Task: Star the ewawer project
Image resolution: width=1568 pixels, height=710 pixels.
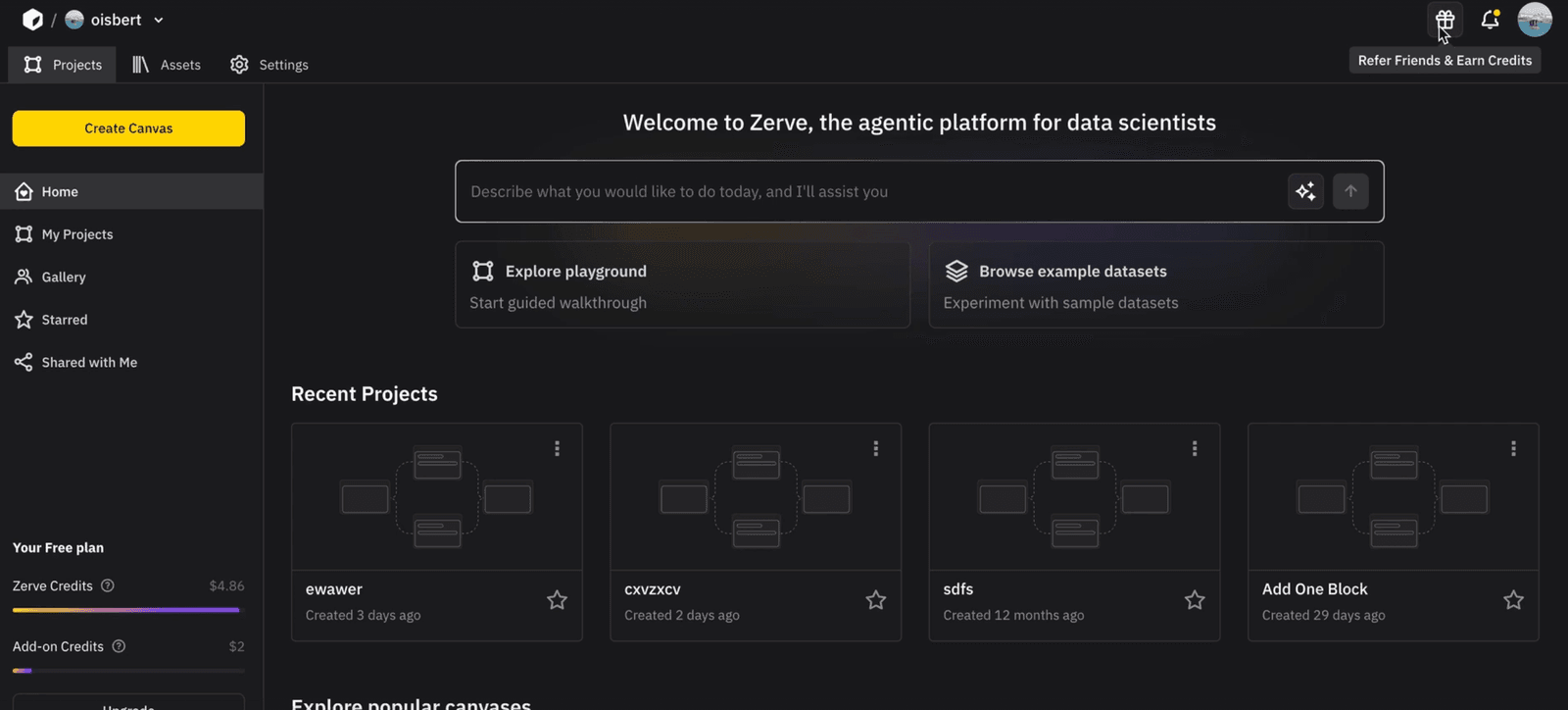Action: point(557,600)
